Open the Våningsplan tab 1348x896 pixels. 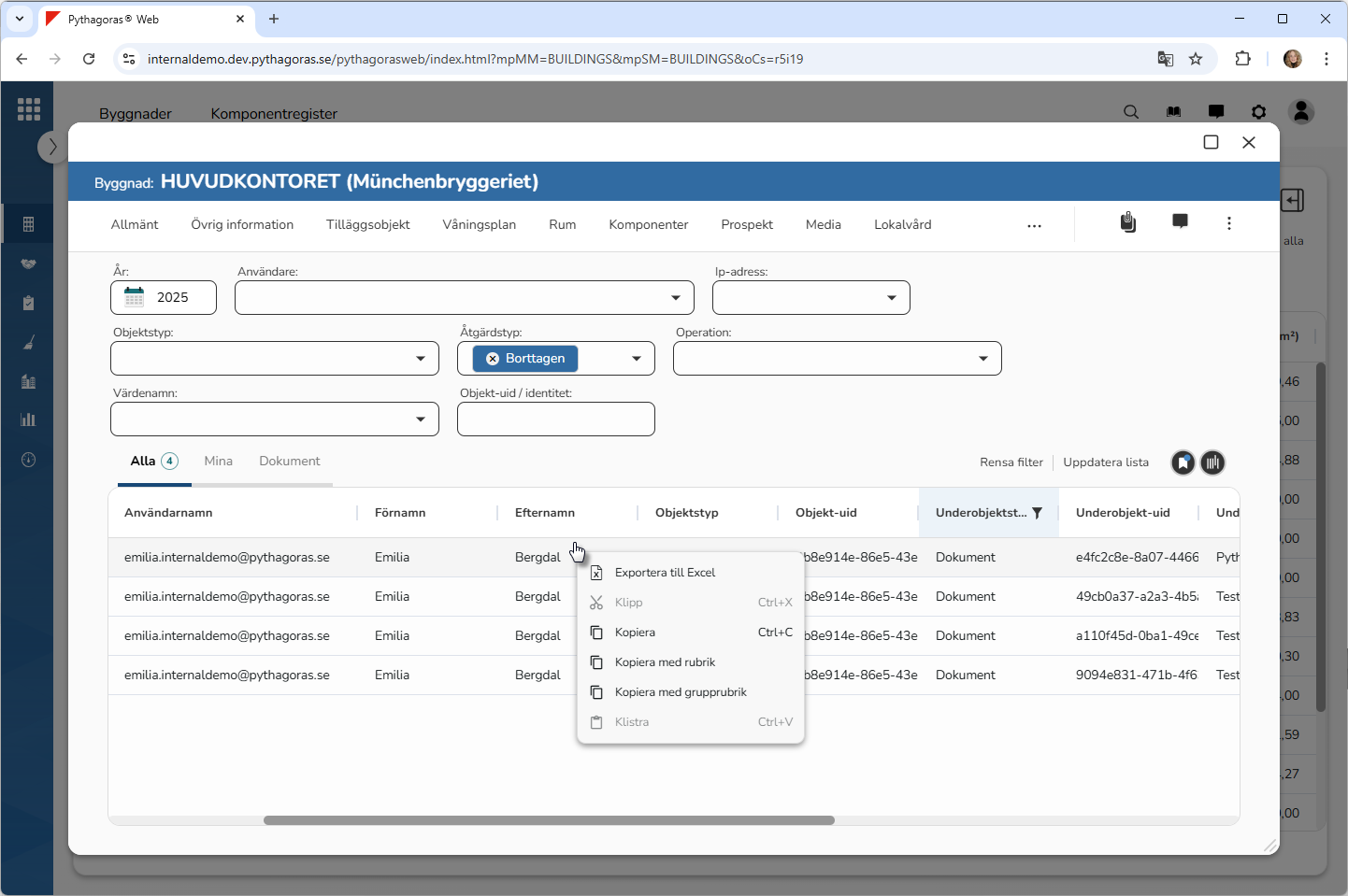tap(479, 225)
